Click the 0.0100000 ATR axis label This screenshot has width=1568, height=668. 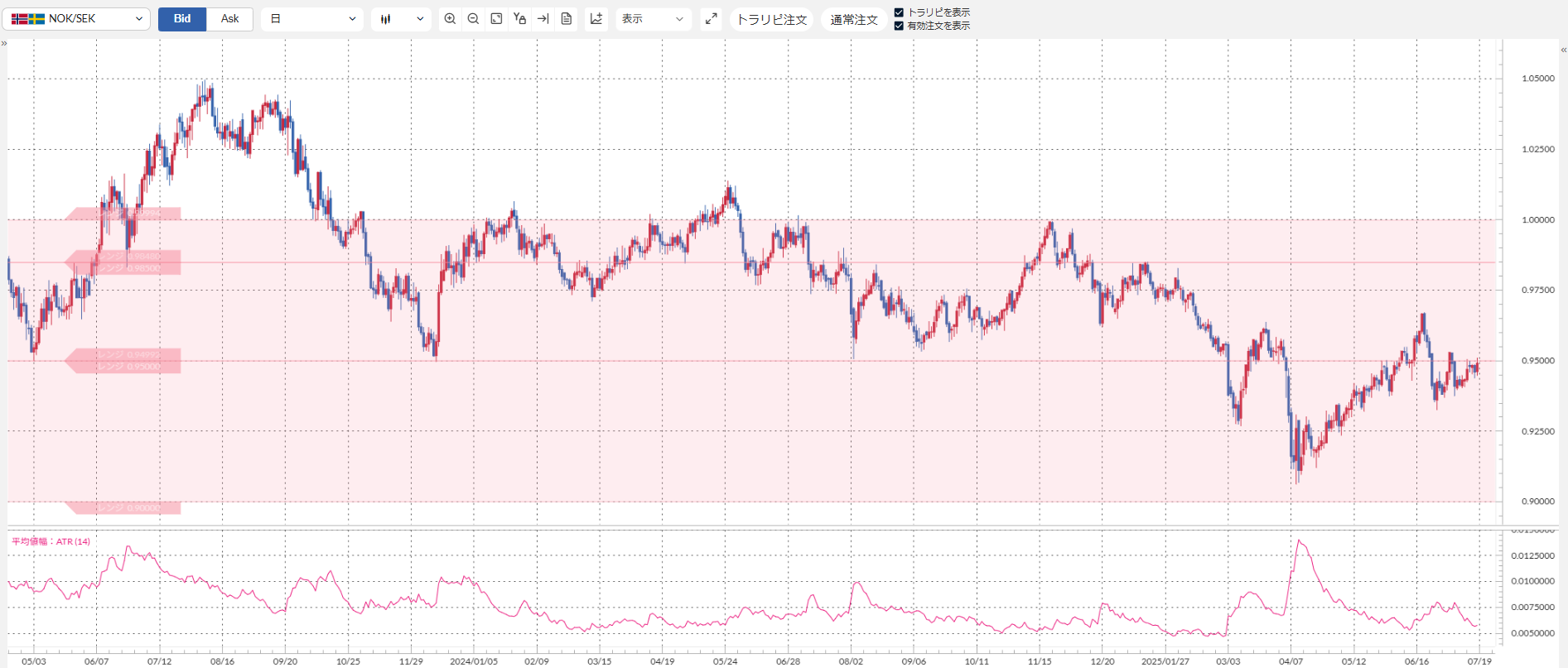tap(1533, 581)
